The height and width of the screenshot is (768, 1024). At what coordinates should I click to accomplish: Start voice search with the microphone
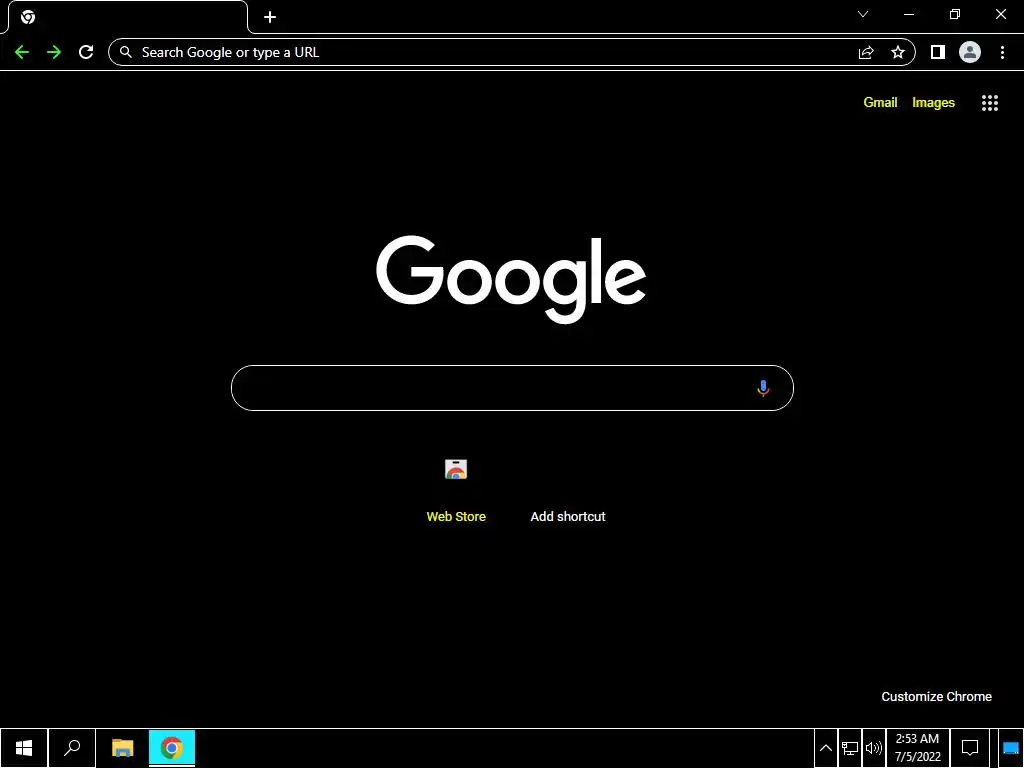point(763,388)
